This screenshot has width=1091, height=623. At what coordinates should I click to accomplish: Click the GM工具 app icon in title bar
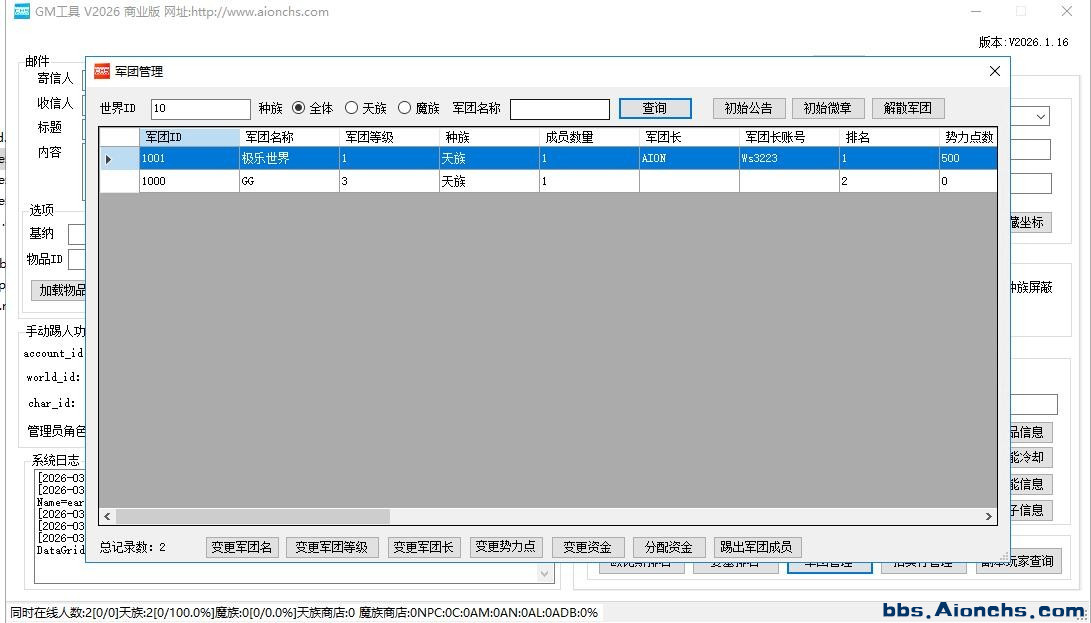21,12
